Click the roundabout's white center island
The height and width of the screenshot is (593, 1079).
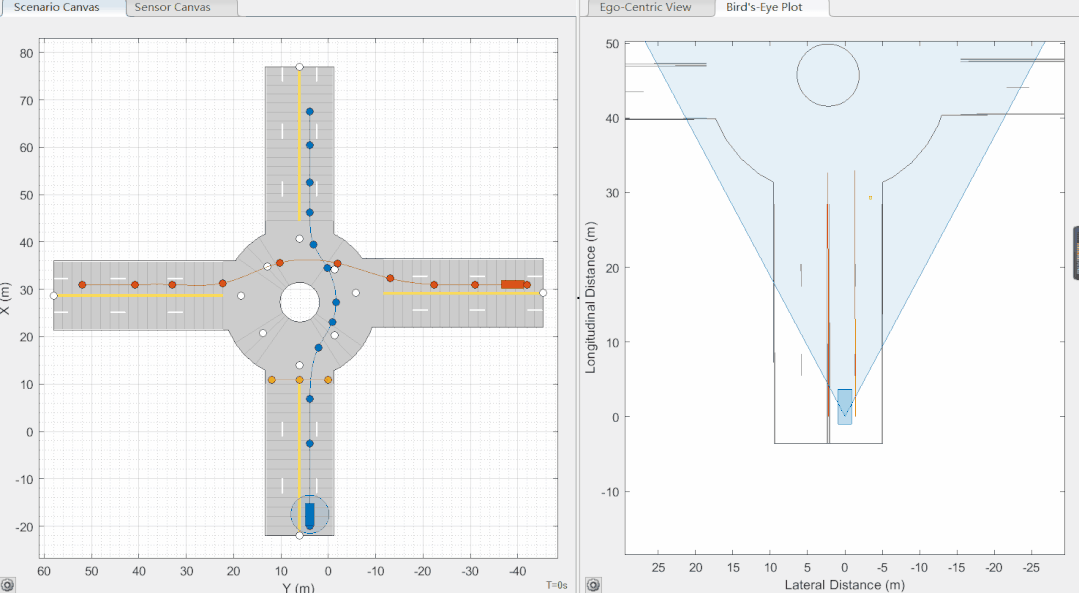tap(299, 302)
